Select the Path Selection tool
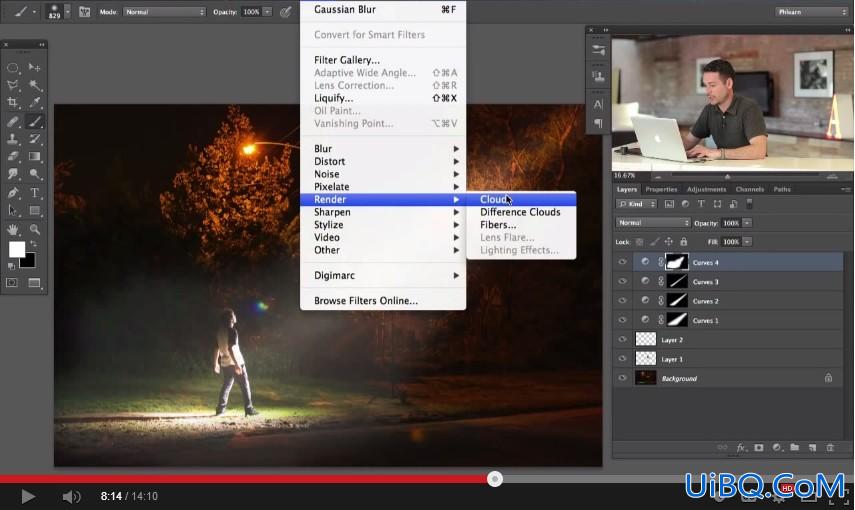Screen dimensions: 855x510 (13, 211)
